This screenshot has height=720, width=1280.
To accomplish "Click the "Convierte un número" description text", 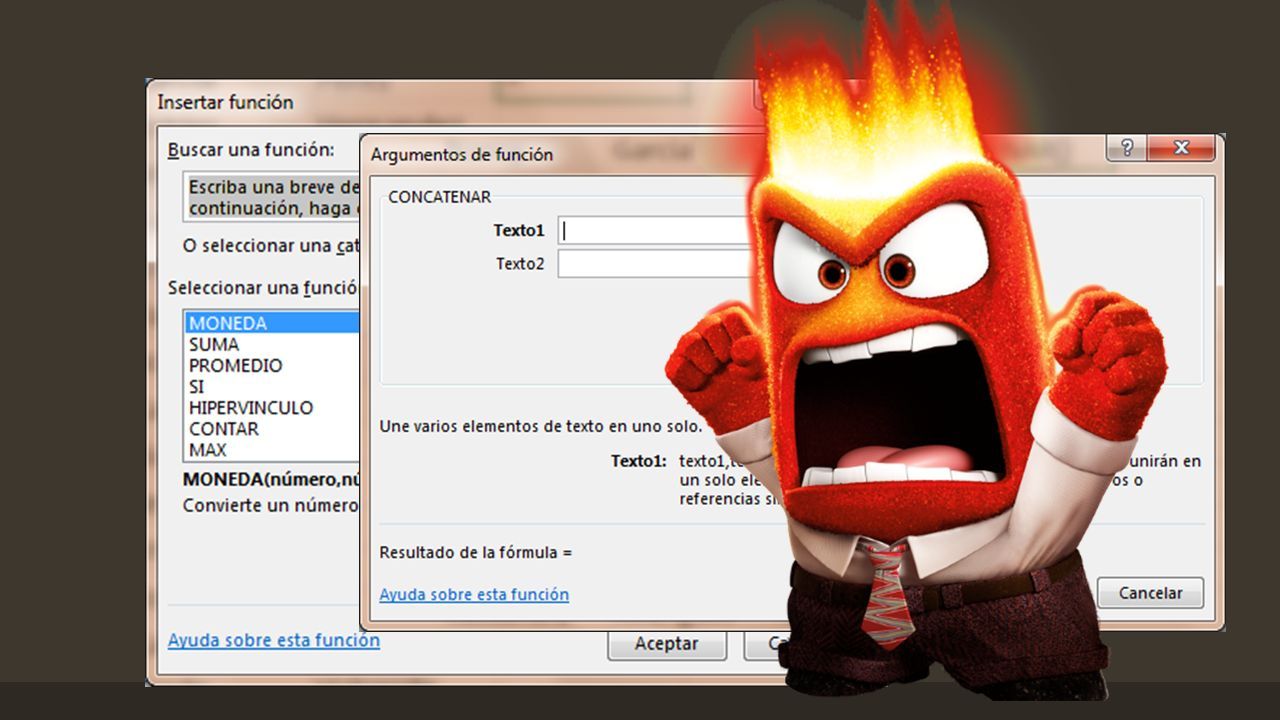I will coord(270,505).
